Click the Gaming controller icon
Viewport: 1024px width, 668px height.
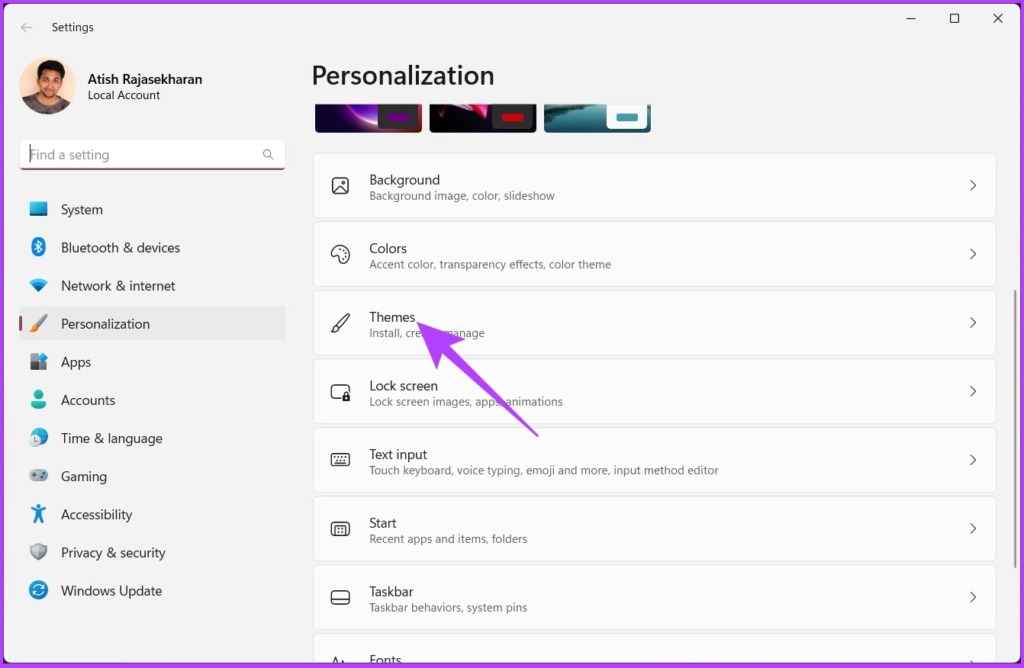(x=39, y=475)
